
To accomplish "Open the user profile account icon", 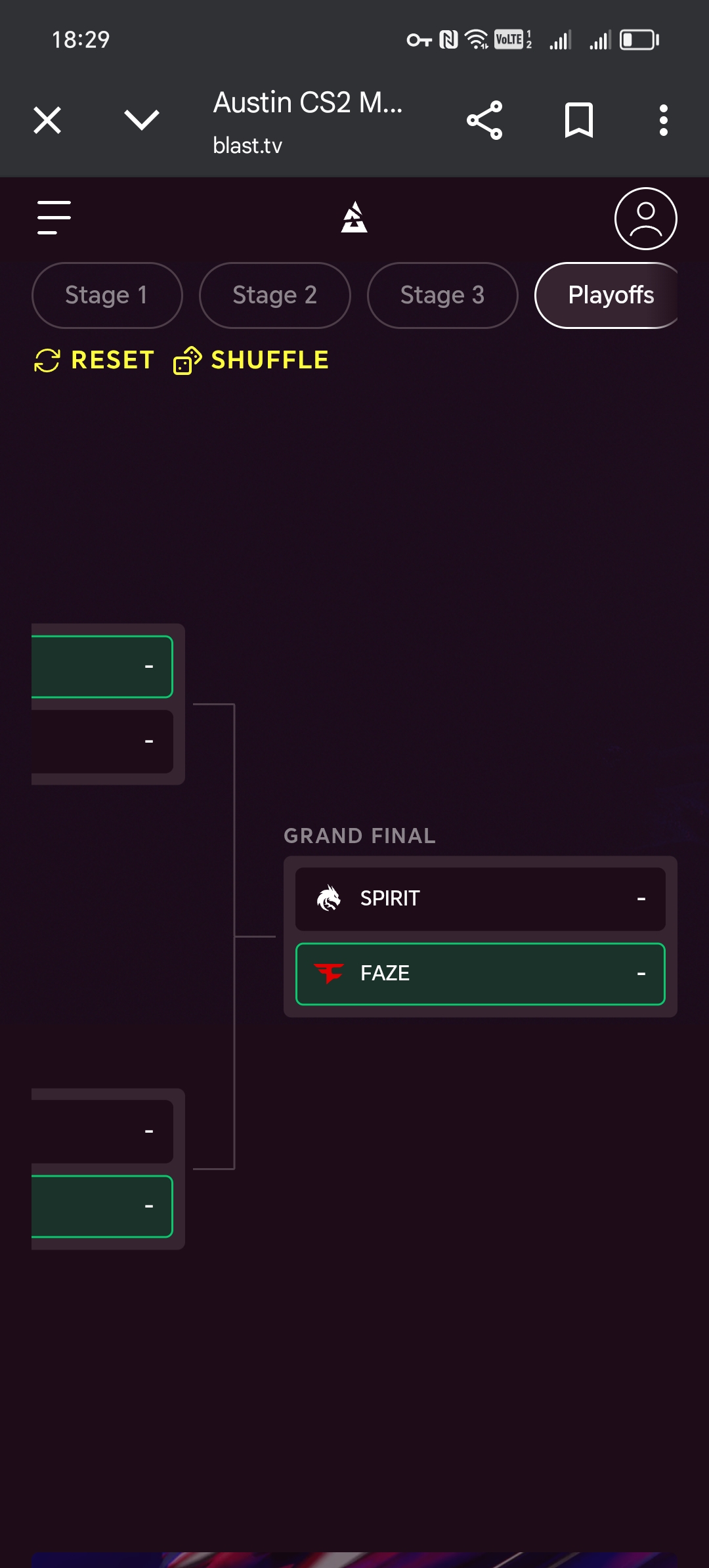I will (x=645, y=219).
